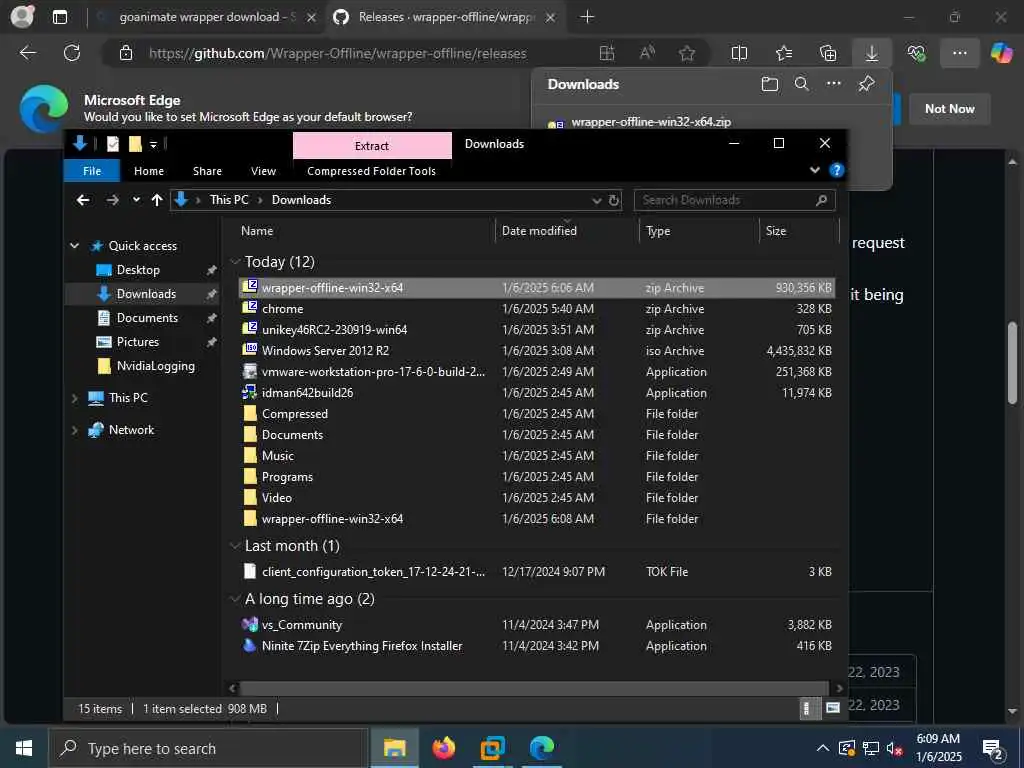Open downloads folder icon in Downloads panel
The width and height of the screenshot is (1024, 768).
coord(770,84)
